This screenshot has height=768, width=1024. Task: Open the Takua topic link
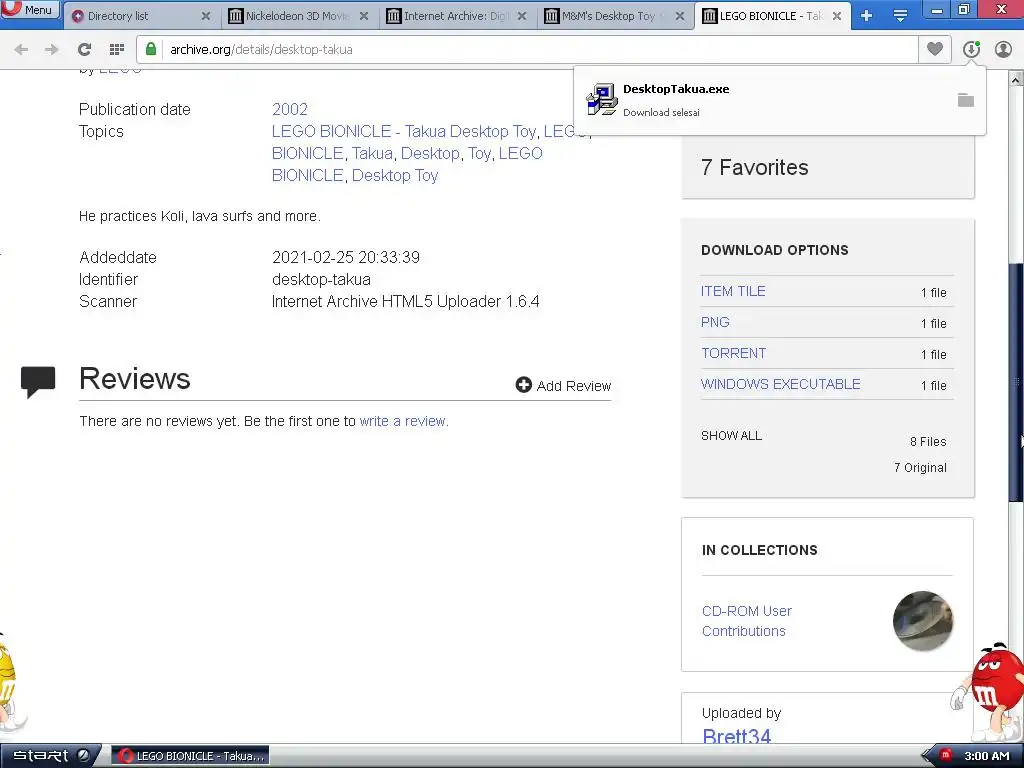click(372, 153)
